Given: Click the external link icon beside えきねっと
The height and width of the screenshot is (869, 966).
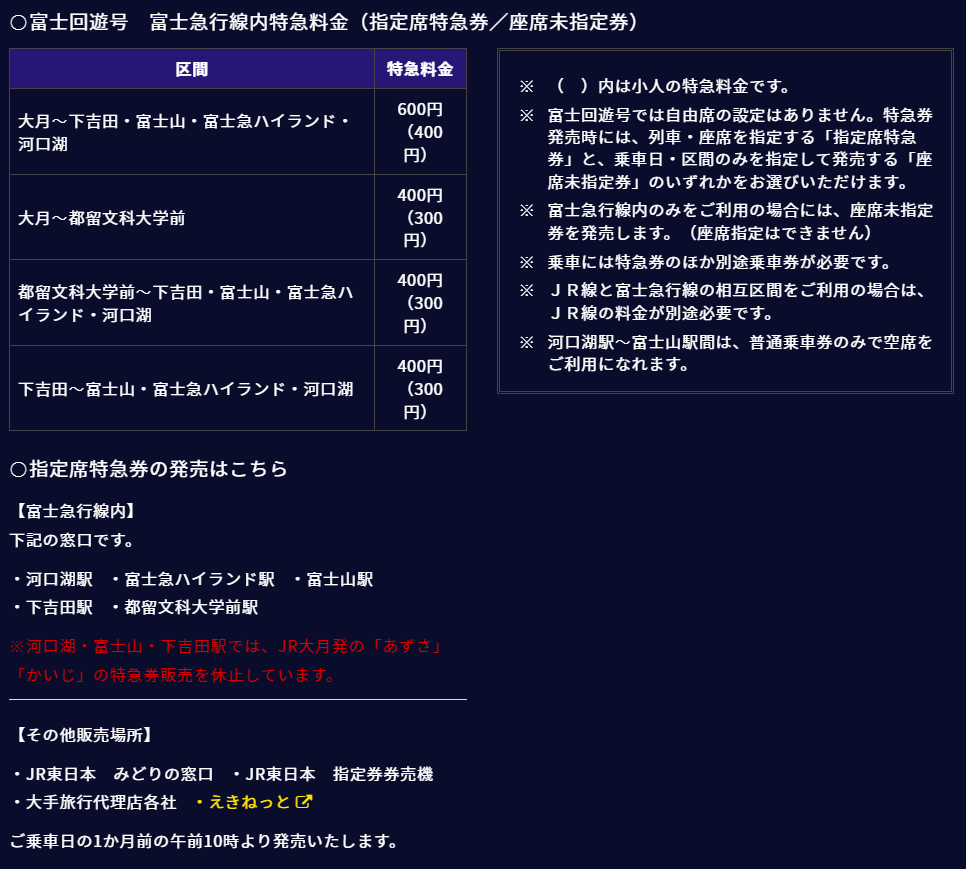Looking at the screenshot, I should click(305, 802).
